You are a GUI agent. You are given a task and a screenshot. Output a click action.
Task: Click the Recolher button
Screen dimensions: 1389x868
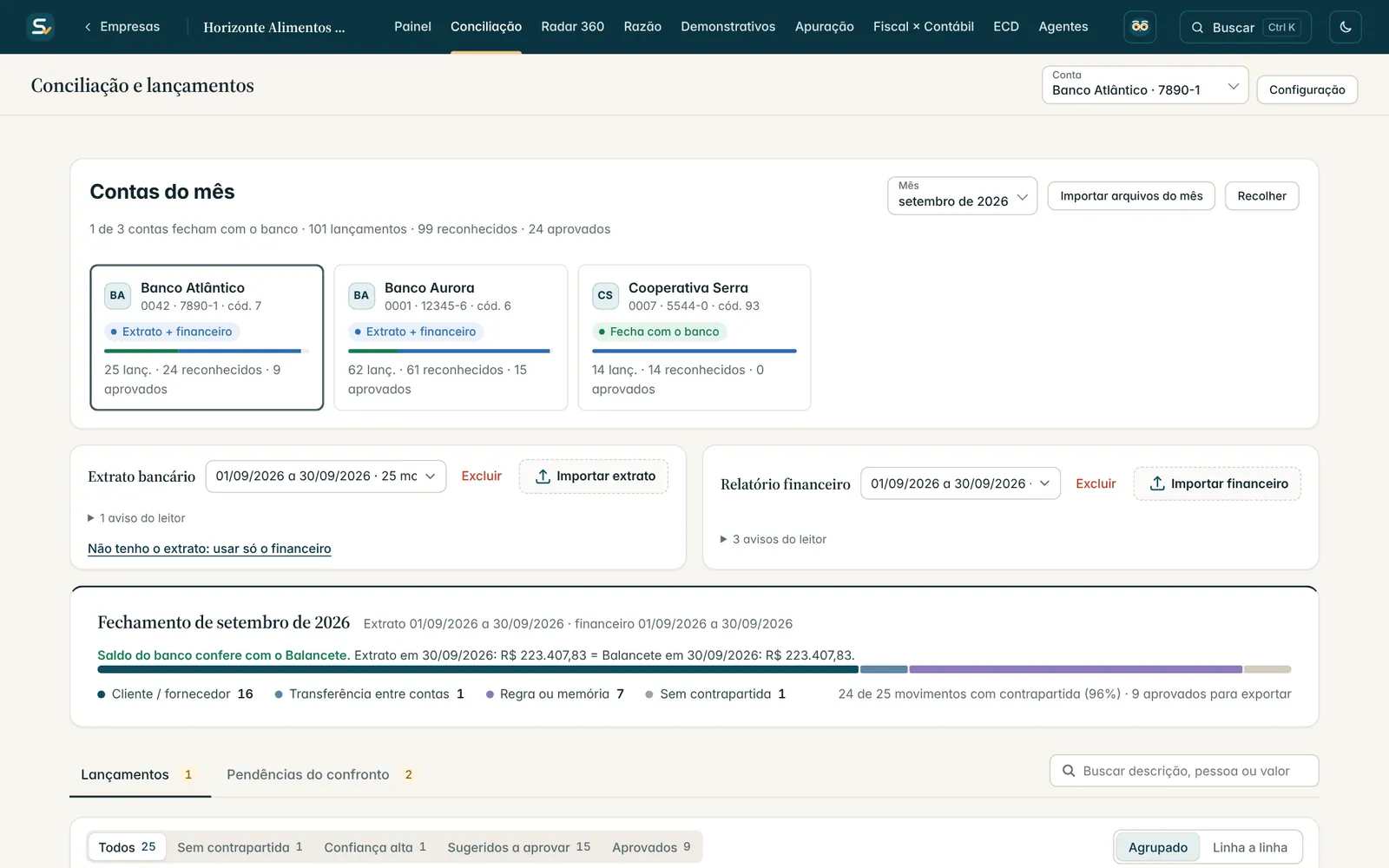click(x=1261, y=196)
